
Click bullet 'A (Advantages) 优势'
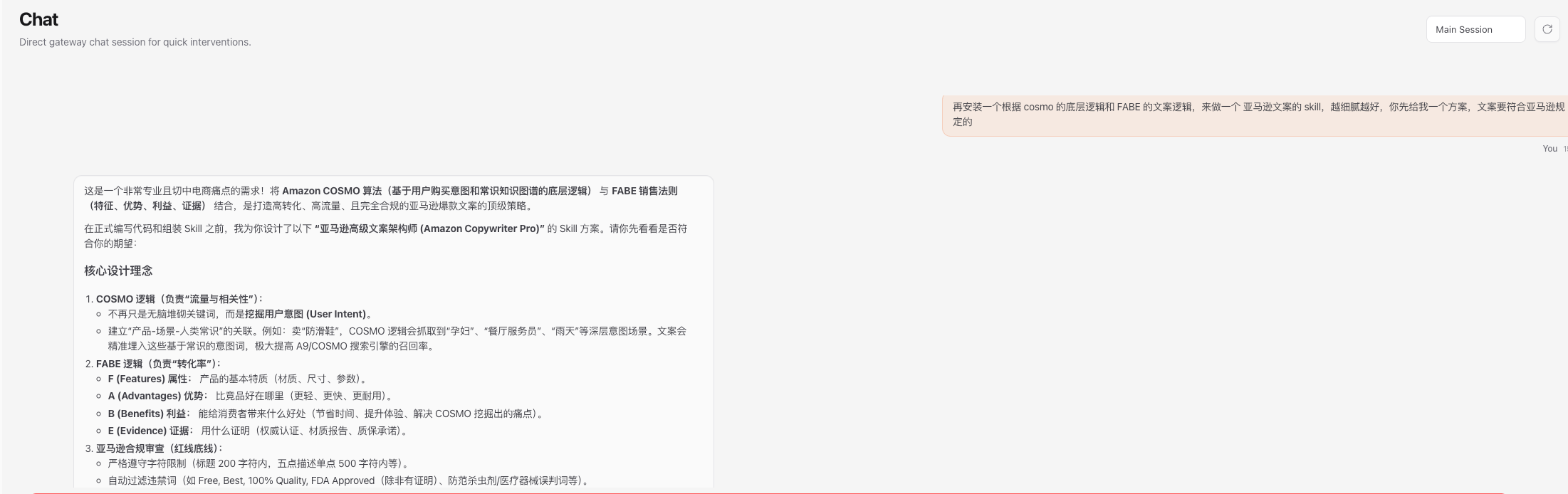[x=250, y=396]
